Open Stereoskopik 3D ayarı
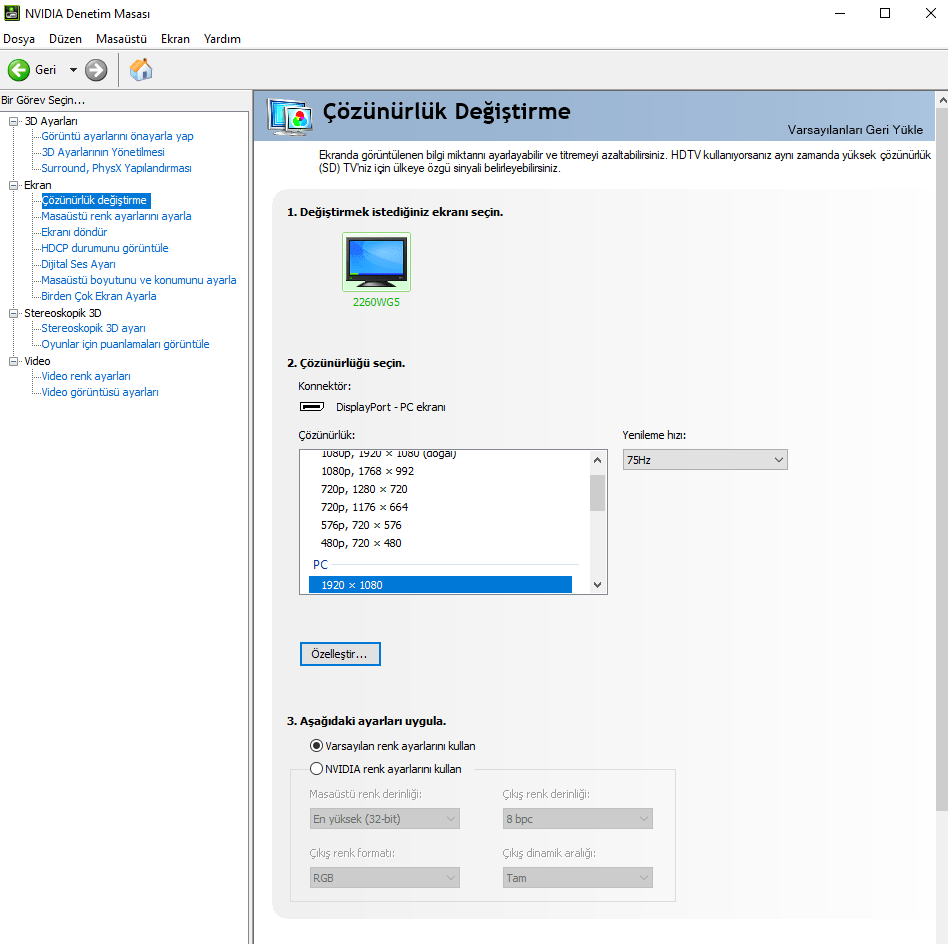 (93, 328)
